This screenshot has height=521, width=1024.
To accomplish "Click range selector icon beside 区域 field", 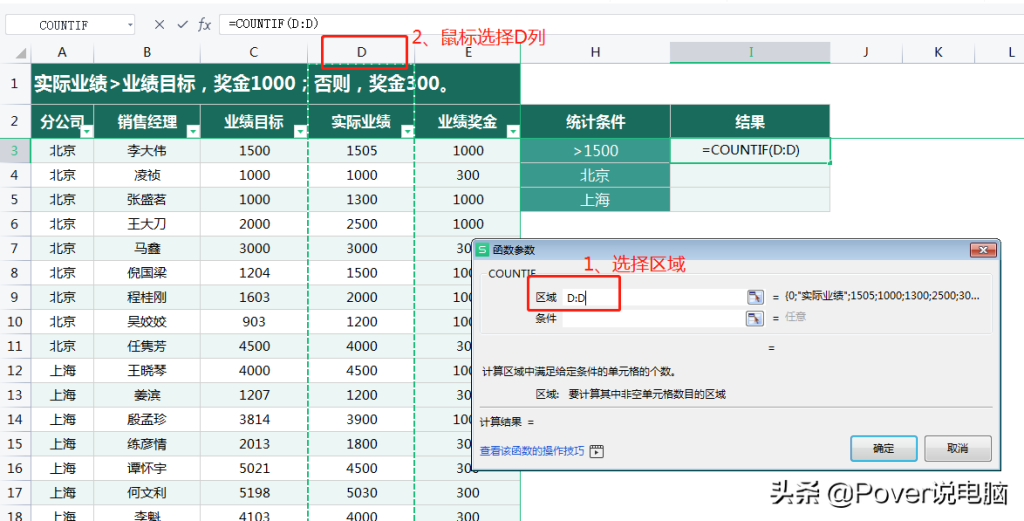I will (x=755, y=297).
